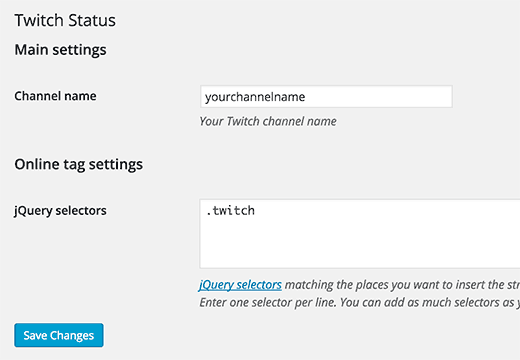520x360 pixels.
Task: Click the word 'Online' in tag settings heading
Action: pos(37,164)
